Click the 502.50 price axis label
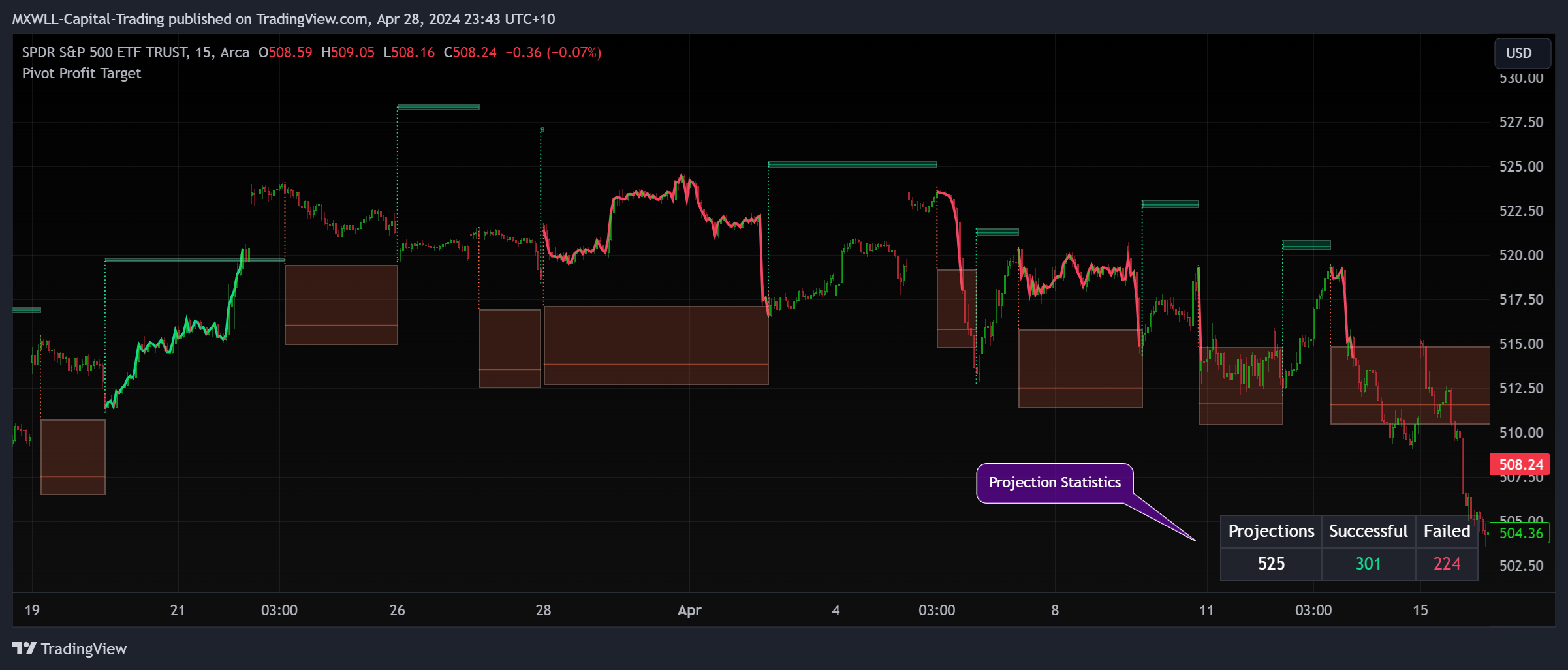This screenshot has width=1568, height=670. 1521,566
